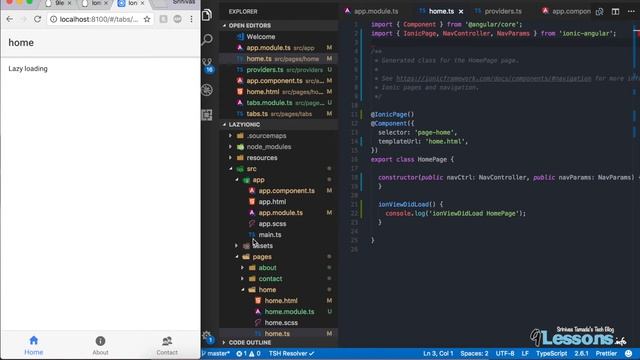Screen dimensions: 640x360
Task: Open the Debug view in activity bar
Action: coord(207,90)
